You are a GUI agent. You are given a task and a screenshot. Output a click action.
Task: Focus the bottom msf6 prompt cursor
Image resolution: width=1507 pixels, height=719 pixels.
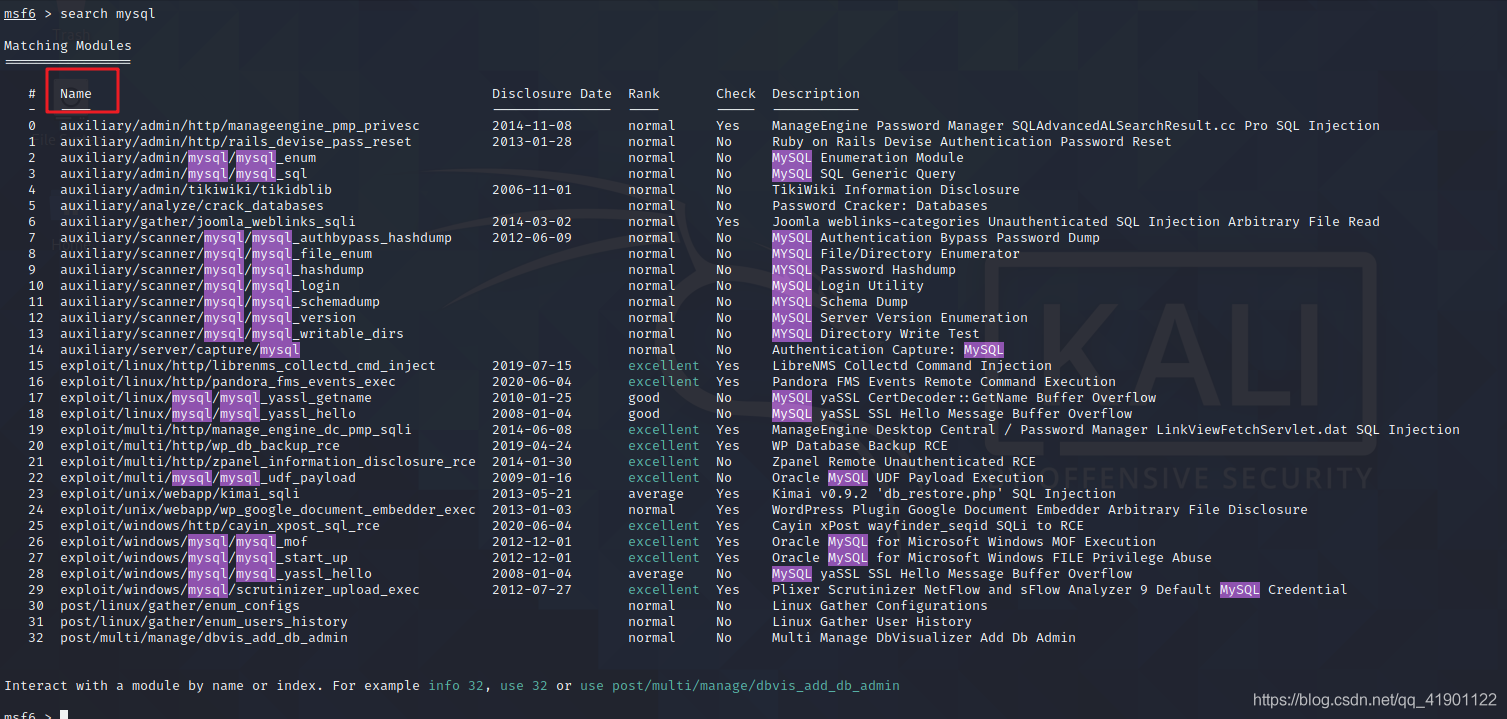(x=64, y=715)
